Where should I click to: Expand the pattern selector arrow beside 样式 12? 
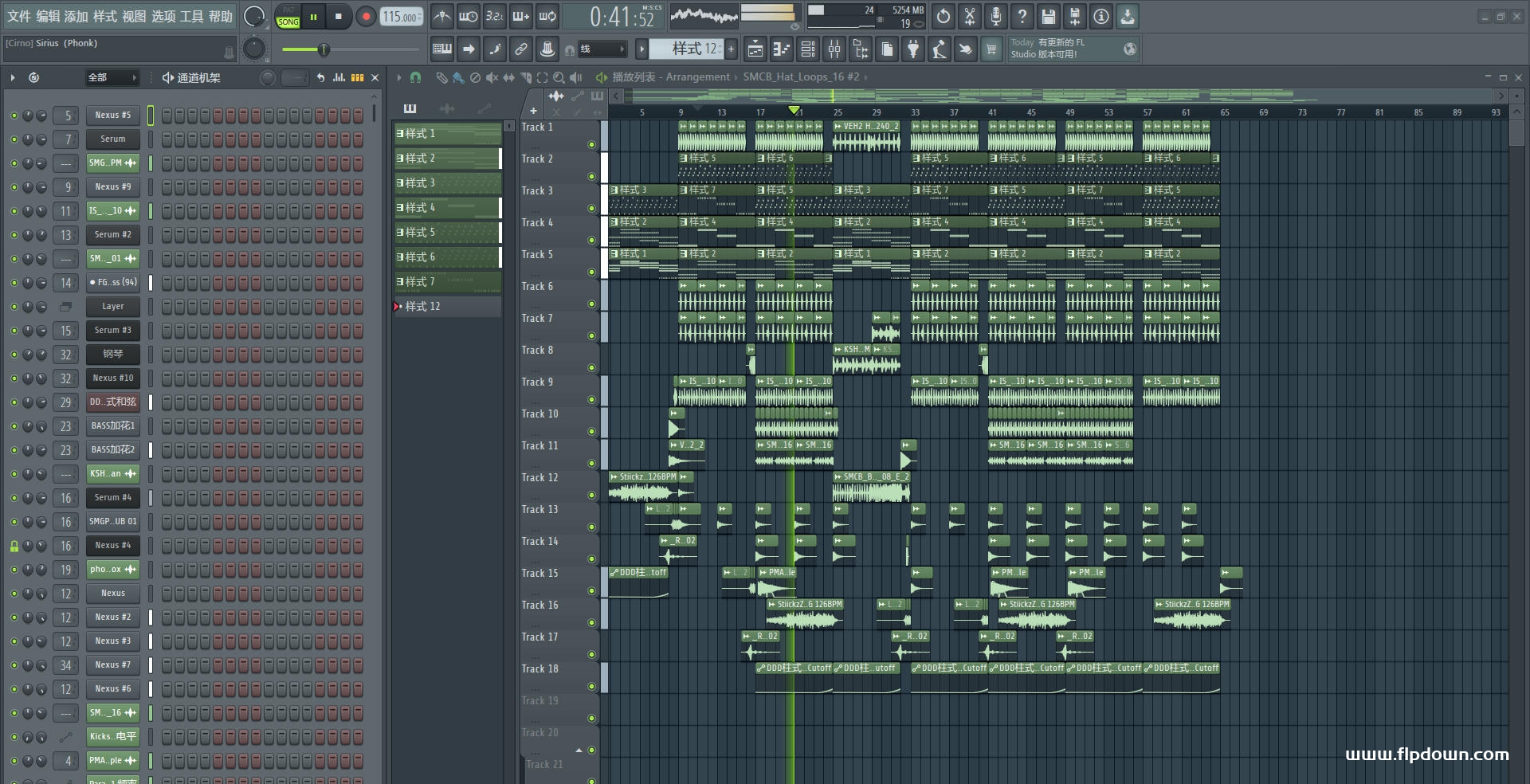click(641, 49)
